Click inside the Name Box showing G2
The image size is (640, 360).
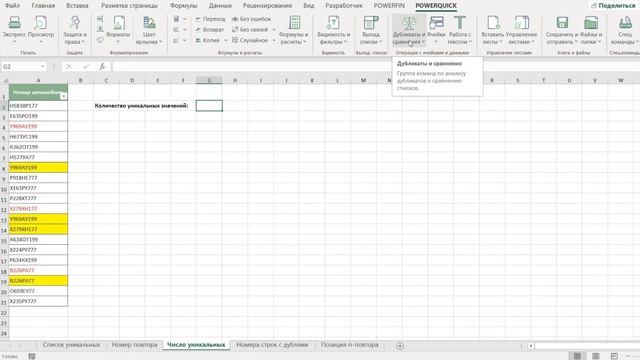point(20,67)
